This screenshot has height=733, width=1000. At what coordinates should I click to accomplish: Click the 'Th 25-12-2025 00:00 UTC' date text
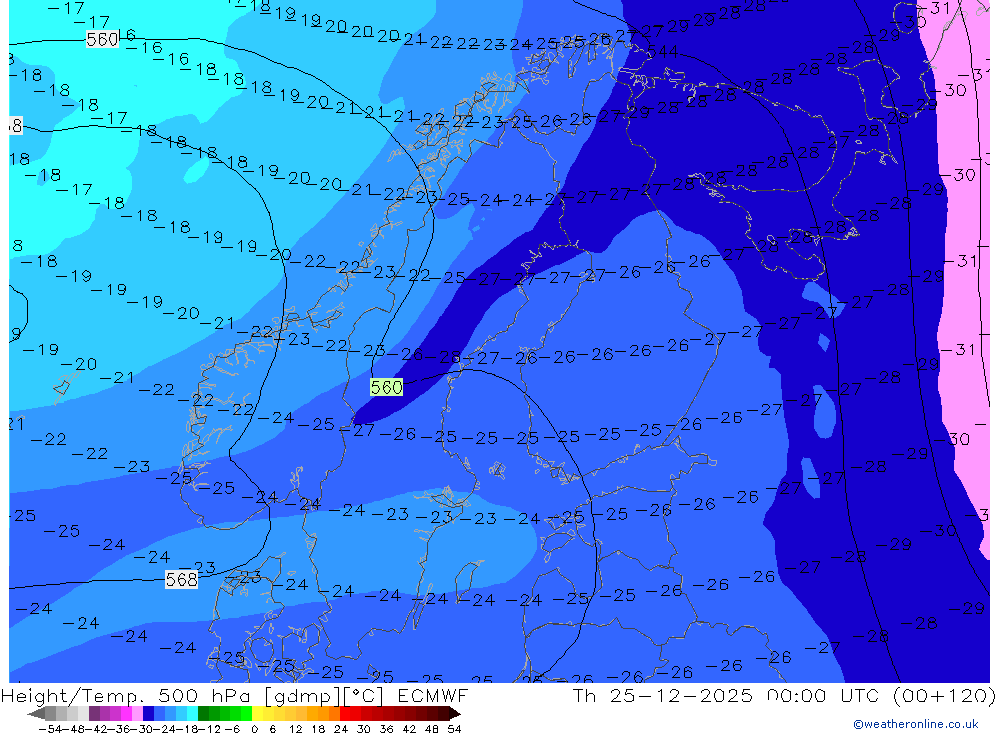point(725,696)
